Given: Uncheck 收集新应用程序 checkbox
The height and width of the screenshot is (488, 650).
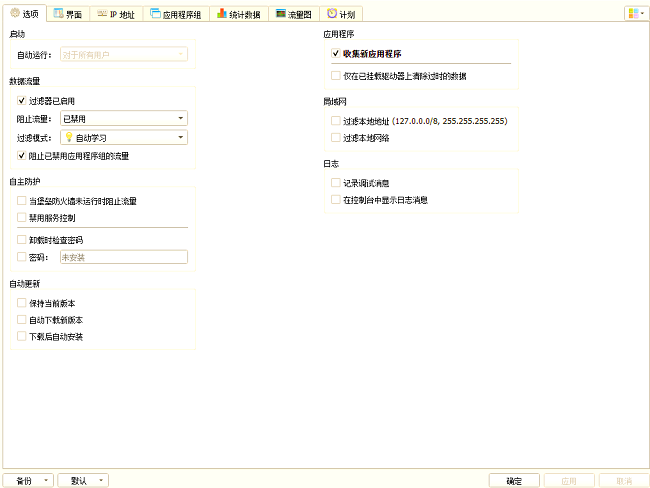Looking at the screenshot, I should [x=336, y=53].
